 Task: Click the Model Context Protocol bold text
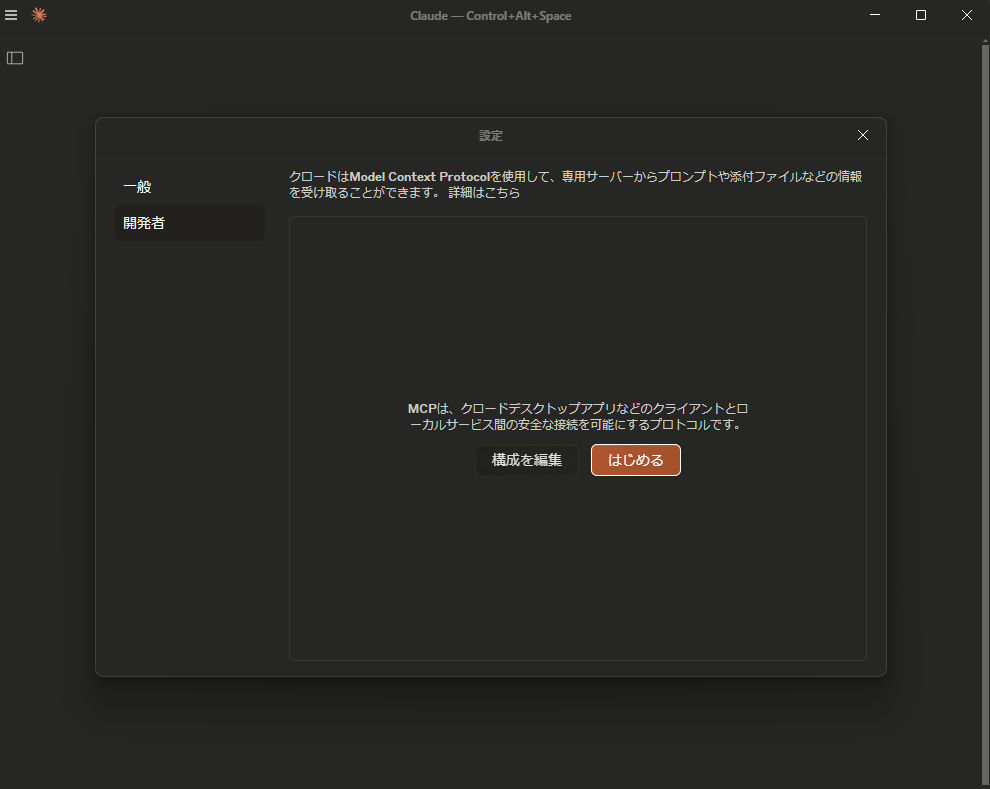coord(419,177)
